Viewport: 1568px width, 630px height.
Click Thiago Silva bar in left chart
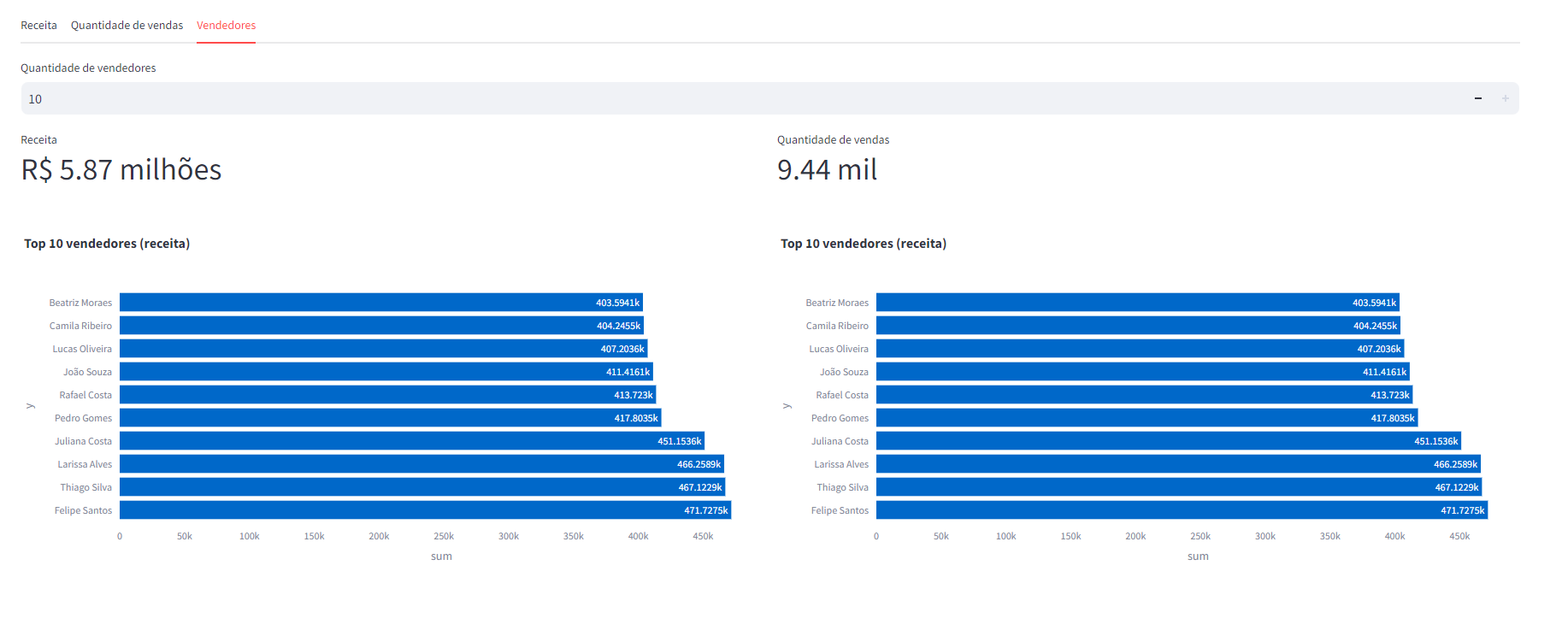pos(422,487)
